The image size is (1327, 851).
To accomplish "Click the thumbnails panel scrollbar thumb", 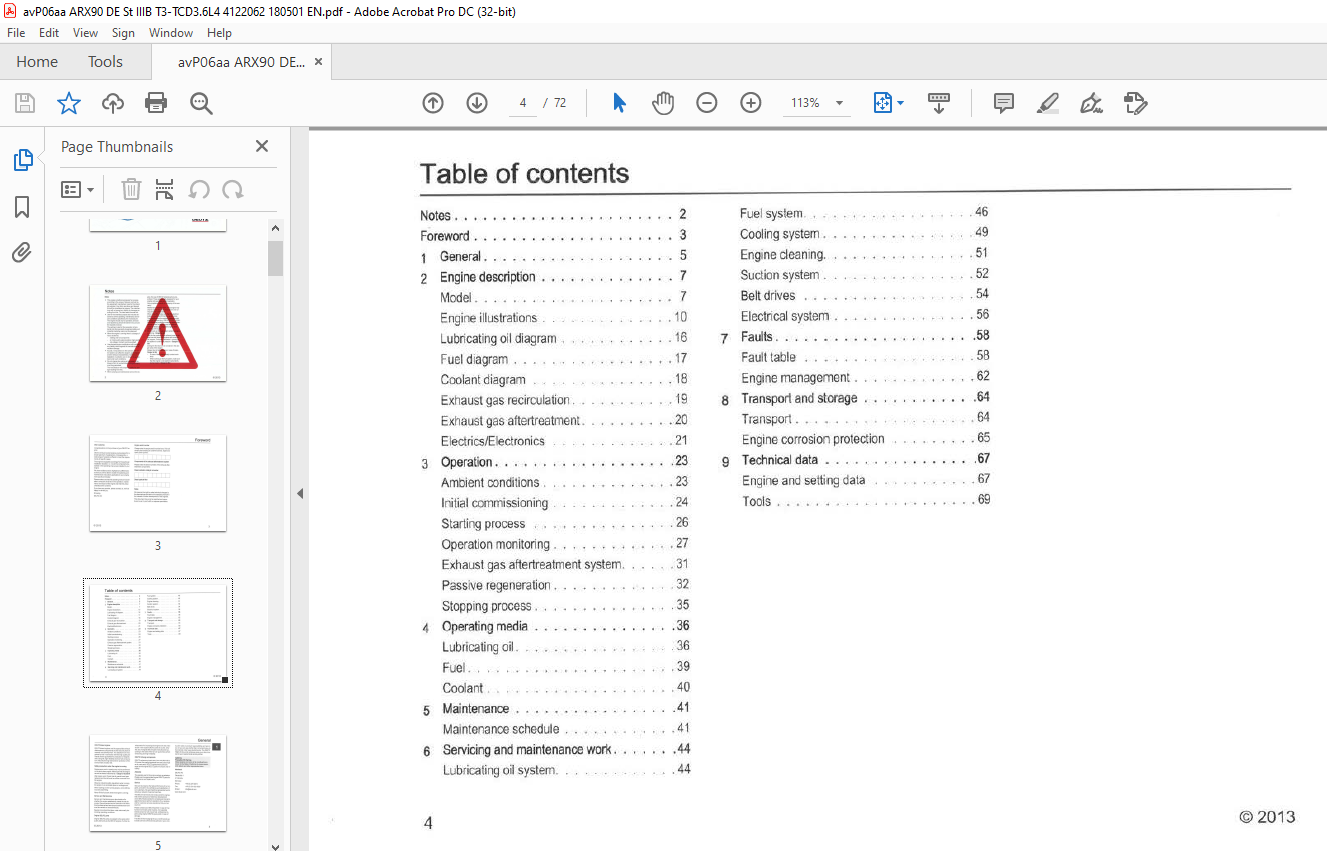I will [x=276, y=257].
